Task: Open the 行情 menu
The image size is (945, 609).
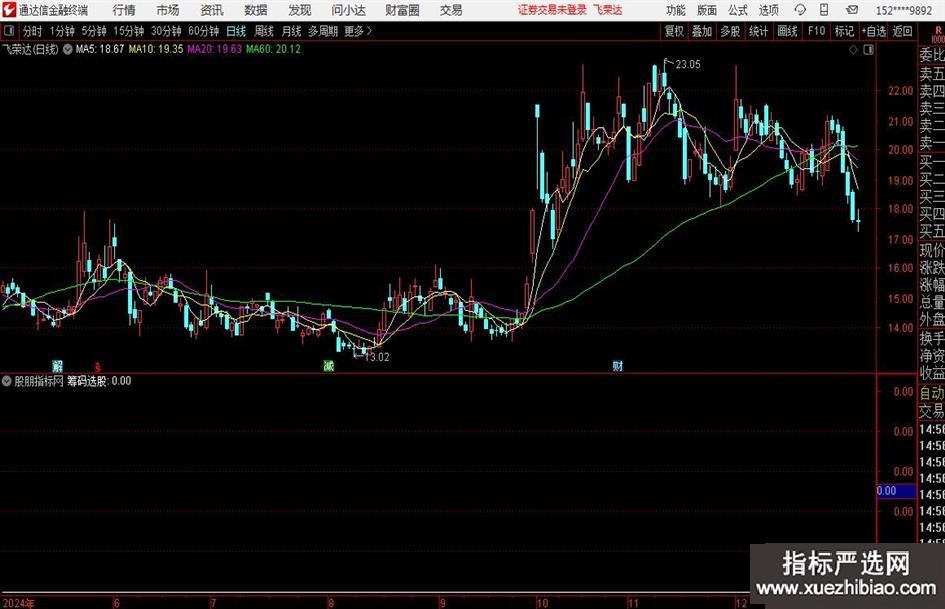Action: click(x=124, y=10)
